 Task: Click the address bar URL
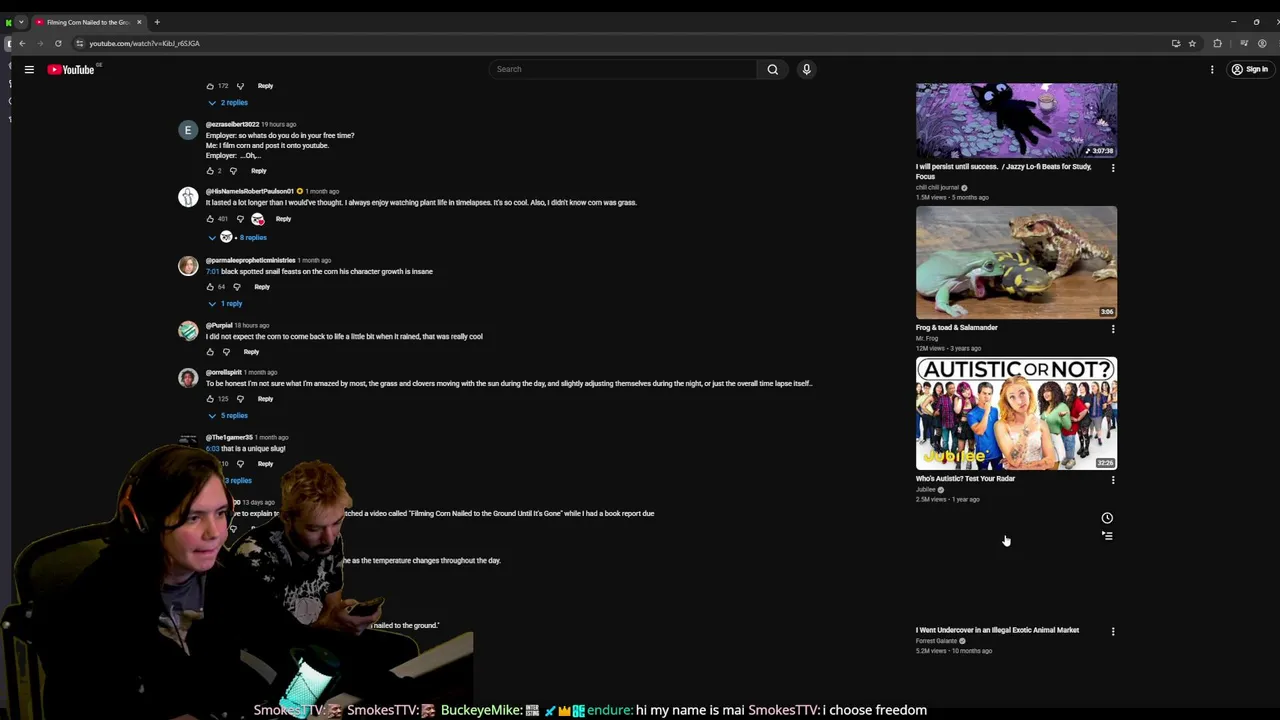(144, 43)
